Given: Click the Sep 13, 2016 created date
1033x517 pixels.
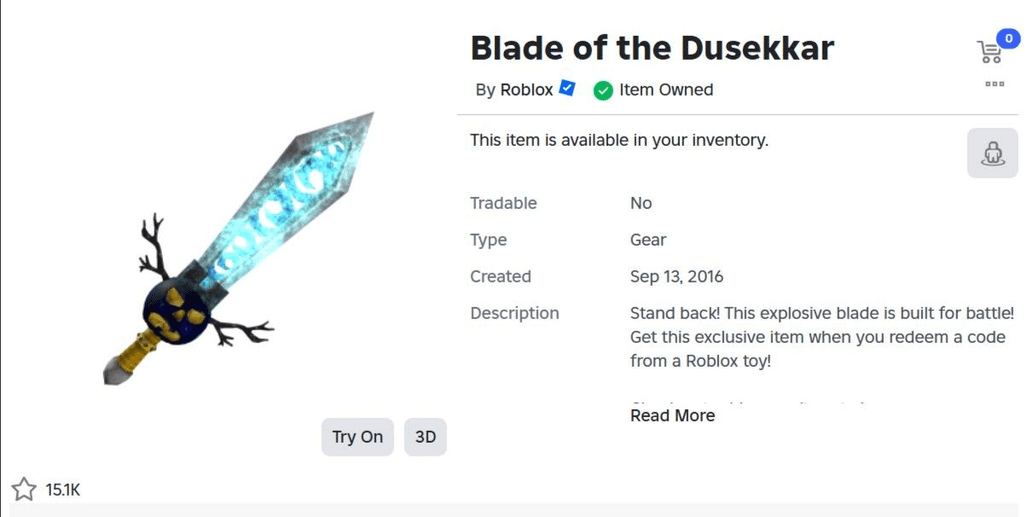Looking at the screenshot, I should (x=676, y=276).
